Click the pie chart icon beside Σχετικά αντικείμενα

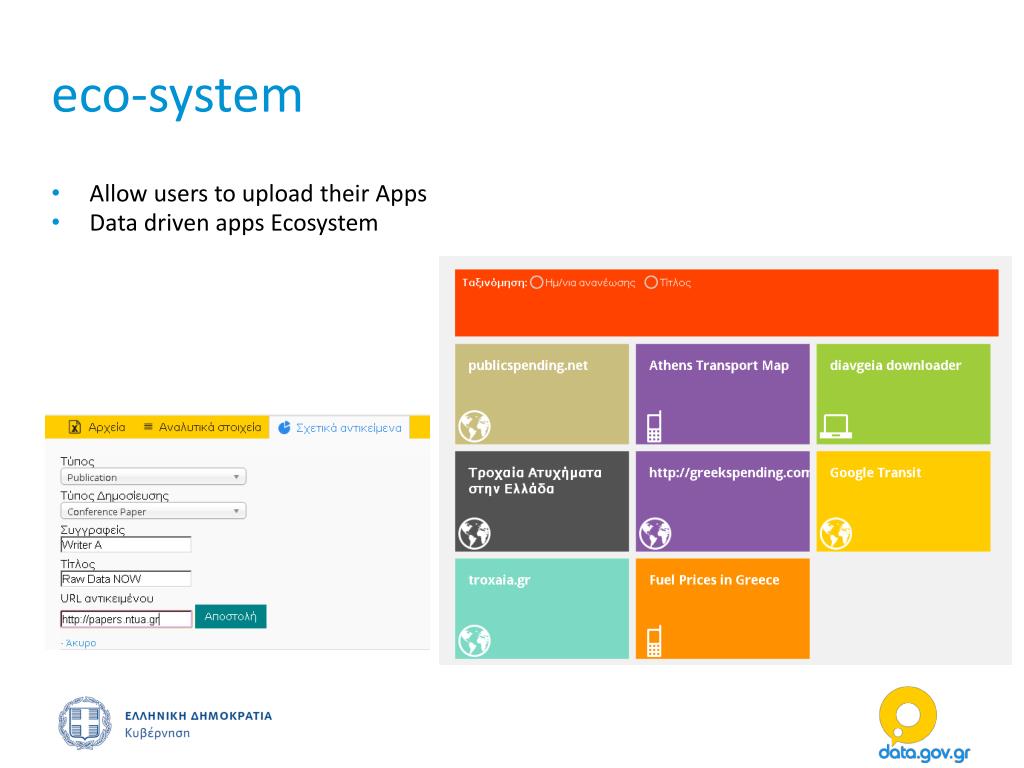coord(284,428)
